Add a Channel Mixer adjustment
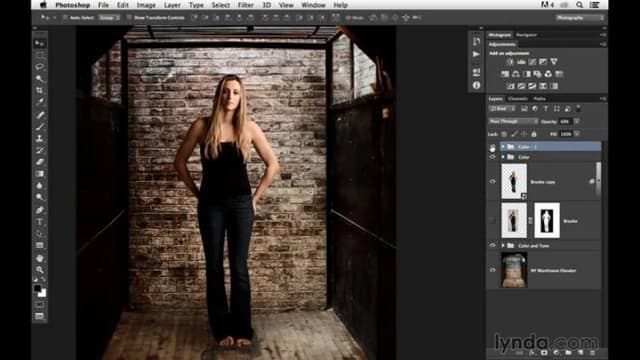This screenshot has width=640, height=360. pos(548,74)
